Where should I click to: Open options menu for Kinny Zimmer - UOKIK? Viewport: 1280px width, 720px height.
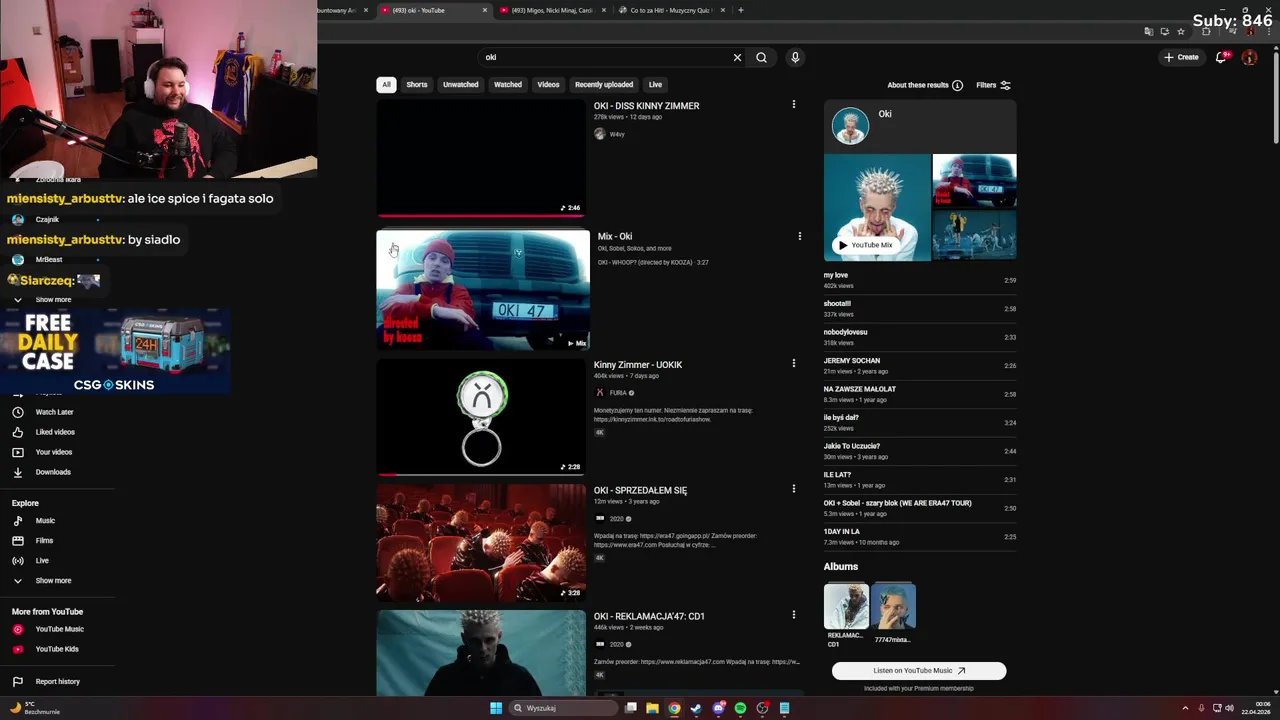pos(794,363)
